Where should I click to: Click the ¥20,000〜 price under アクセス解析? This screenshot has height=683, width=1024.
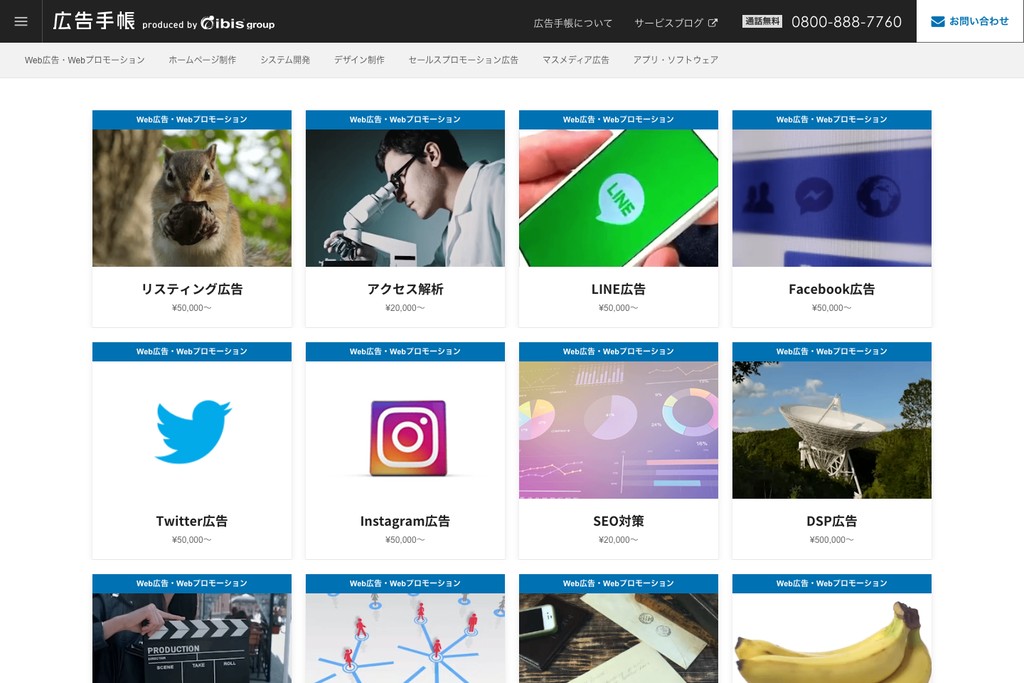click(x=405, y=308)
